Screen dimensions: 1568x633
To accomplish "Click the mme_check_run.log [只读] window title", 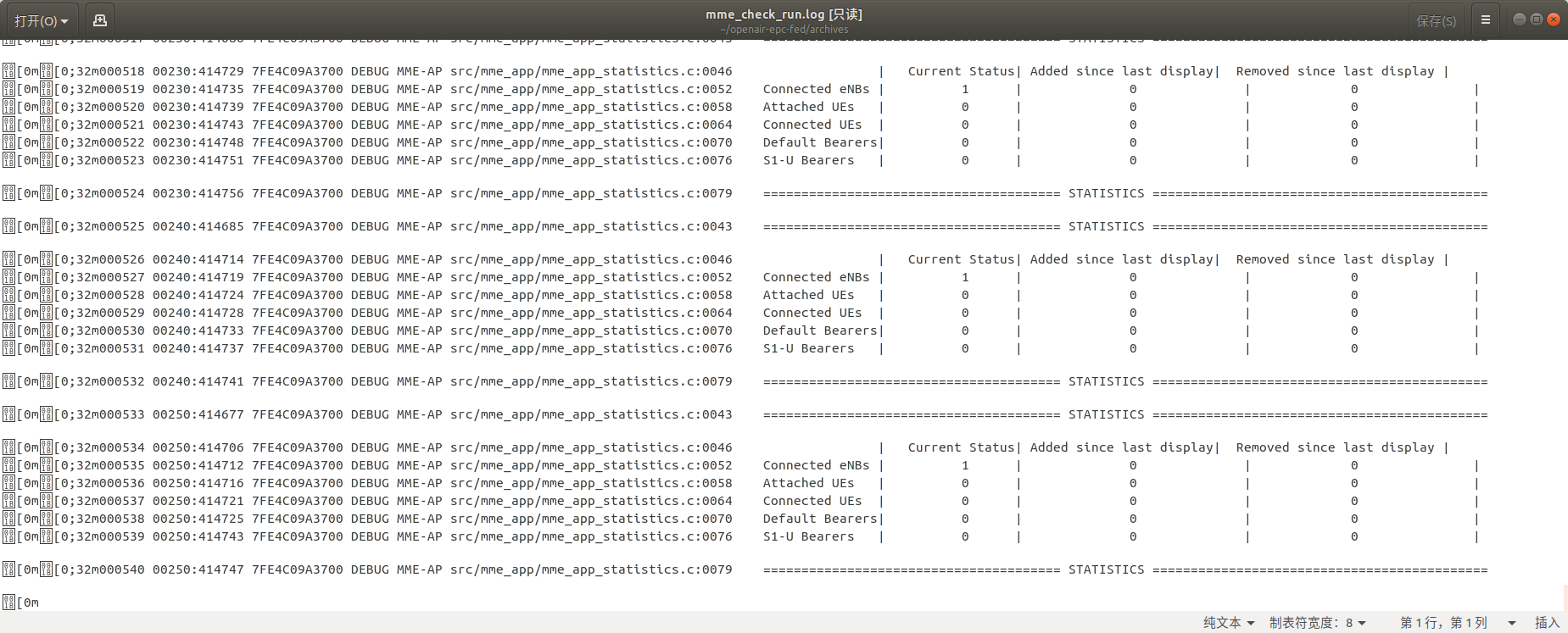I will pos(784,14).
